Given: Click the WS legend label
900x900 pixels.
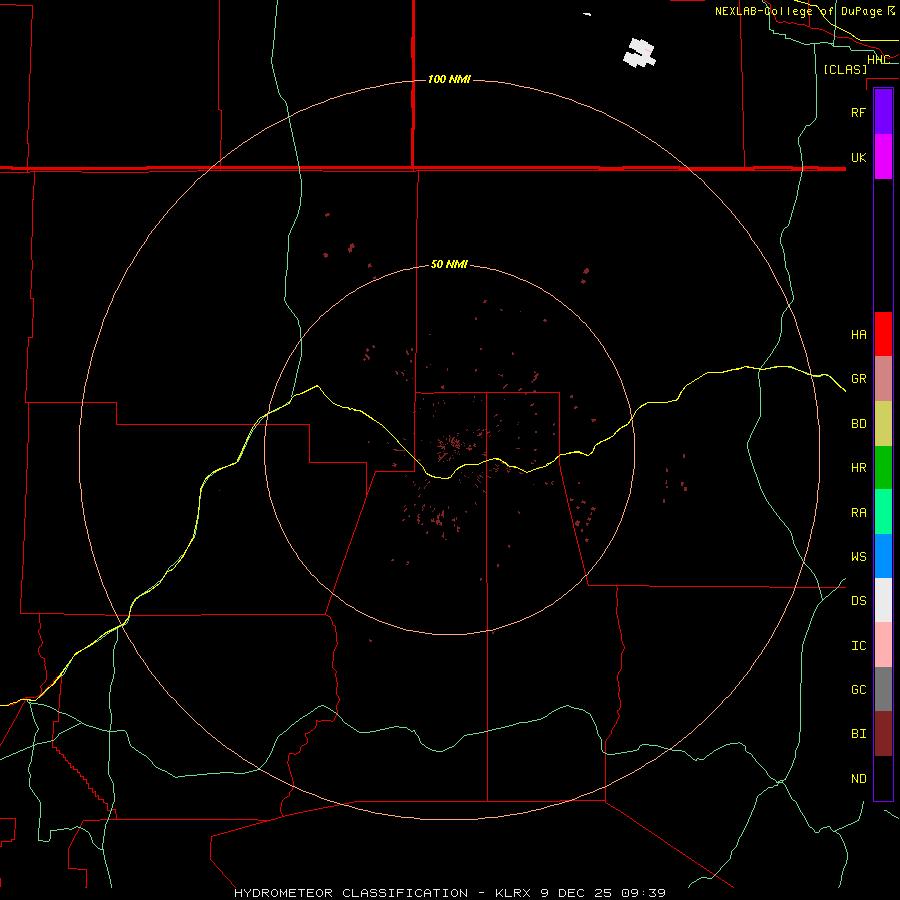Looking at the screenshot, I should [x=858, y=556].
